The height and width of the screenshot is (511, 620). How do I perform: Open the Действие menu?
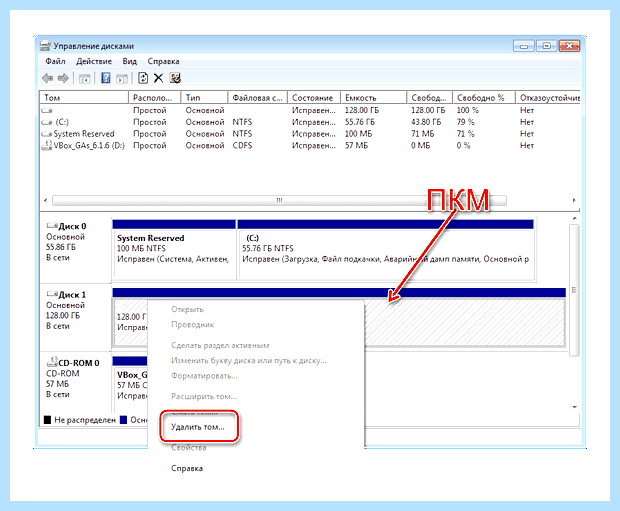pyautogui.click(x=94, y=61)
